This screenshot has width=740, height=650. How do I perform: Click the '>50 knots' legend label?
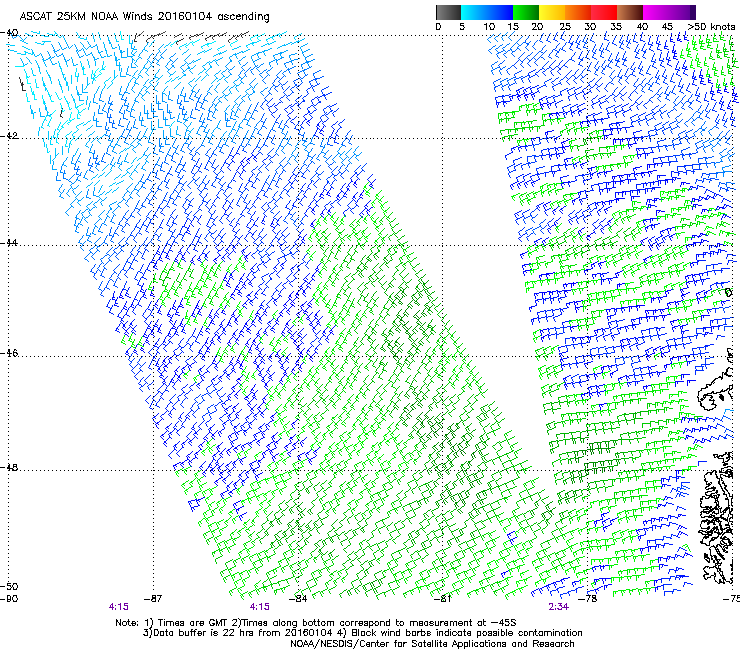point(711,27)
